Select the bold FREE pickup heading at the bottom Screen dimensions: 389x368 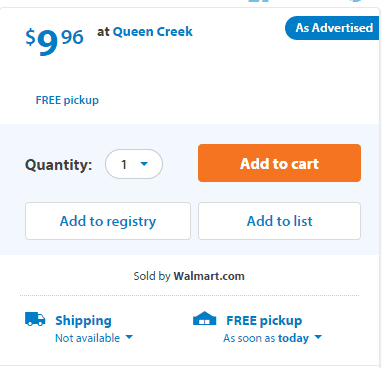(264, 320)
